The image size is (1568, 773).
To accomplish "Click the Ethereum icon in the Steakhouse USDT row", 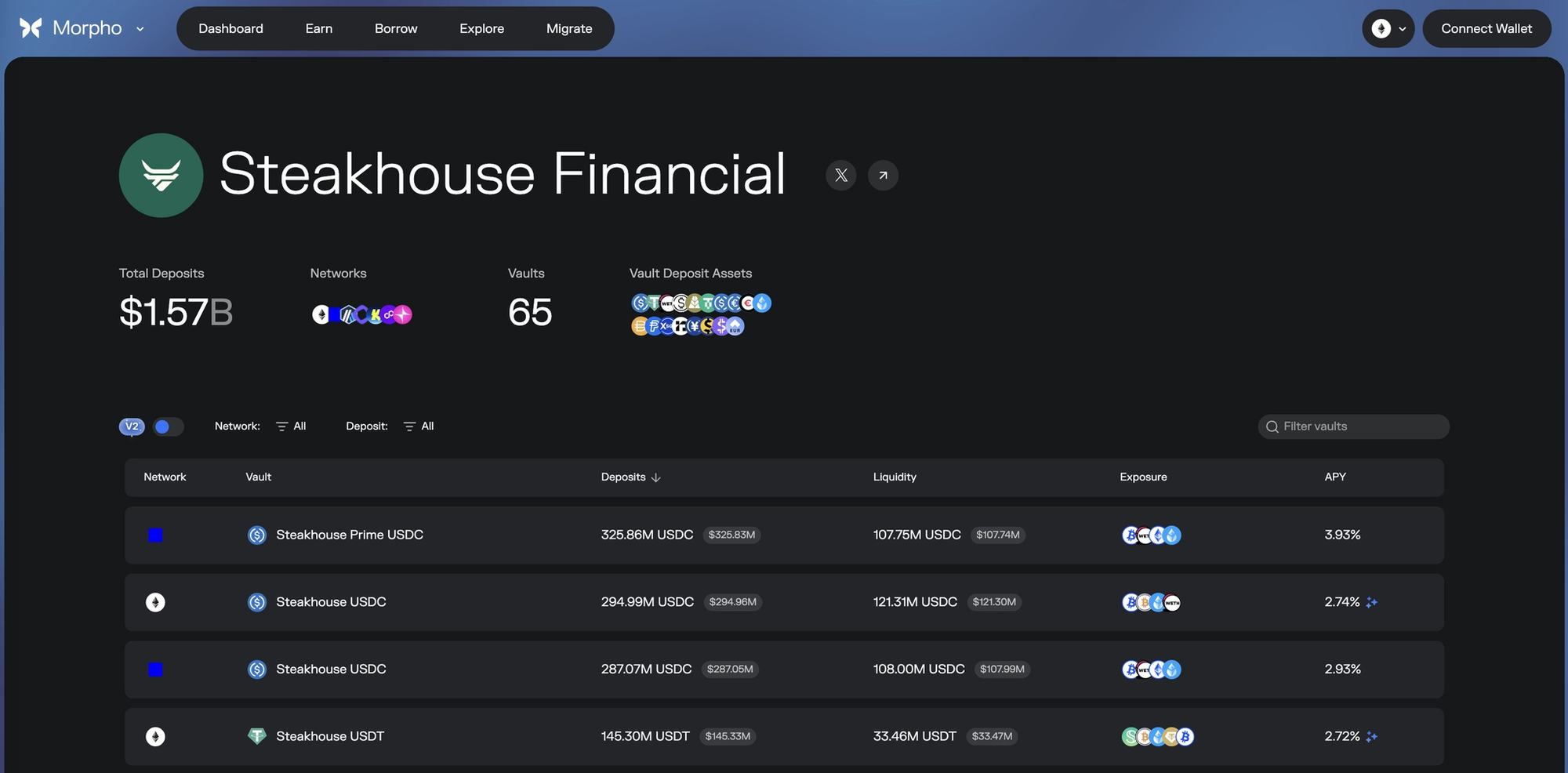I will (x=155, y=737).
